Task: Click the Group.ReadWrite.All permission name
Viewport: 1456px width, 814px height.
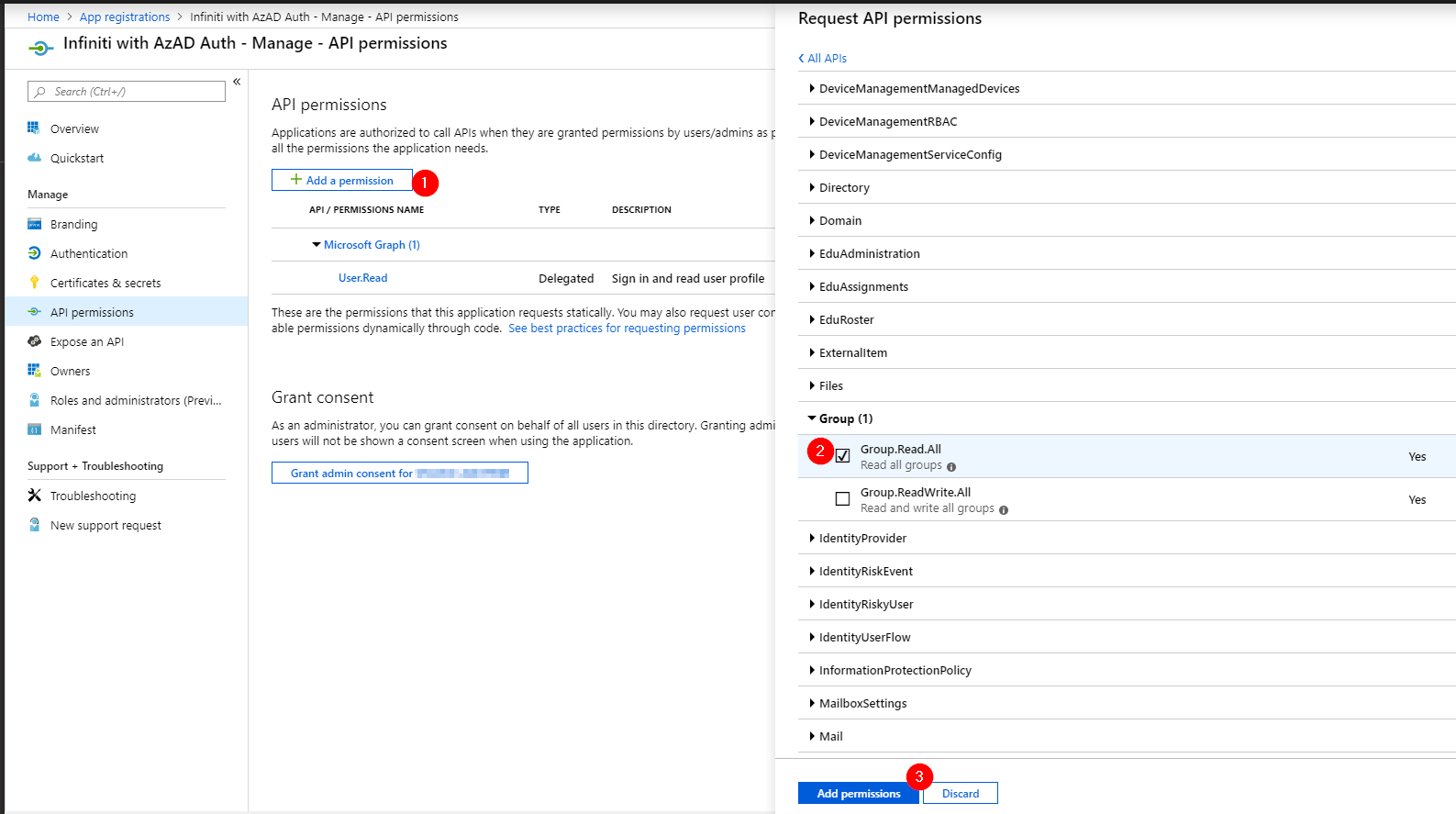Action: click(916, 493)
